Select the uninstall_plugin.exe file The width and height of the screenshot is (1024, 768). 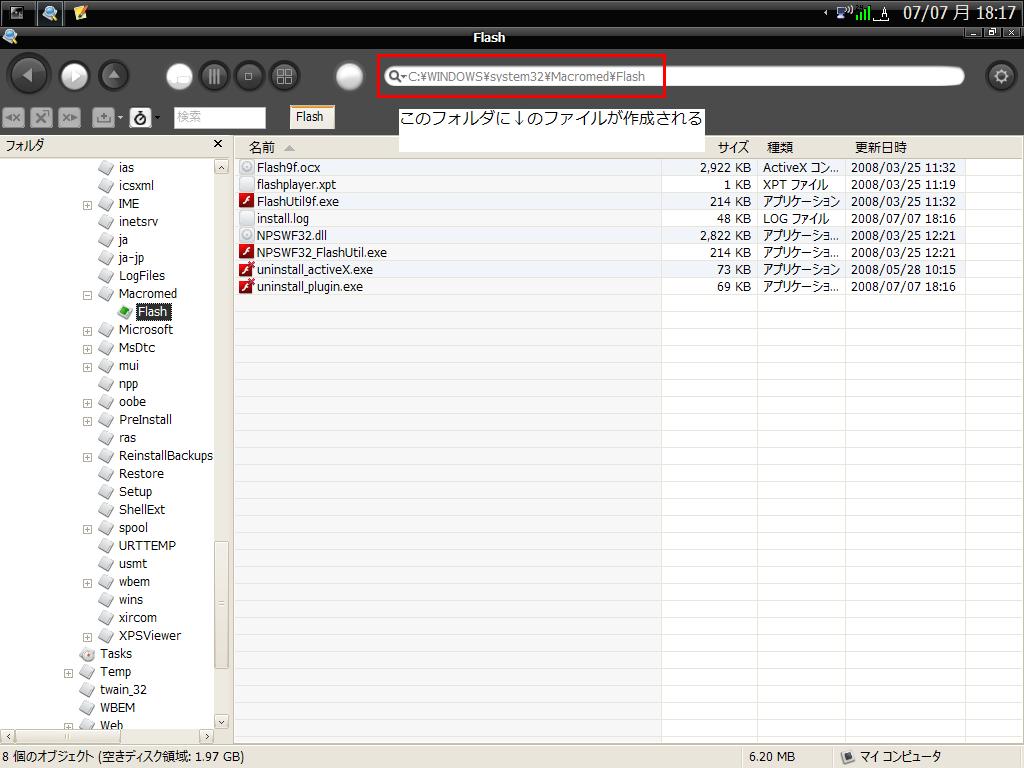[x=310, y=286]
